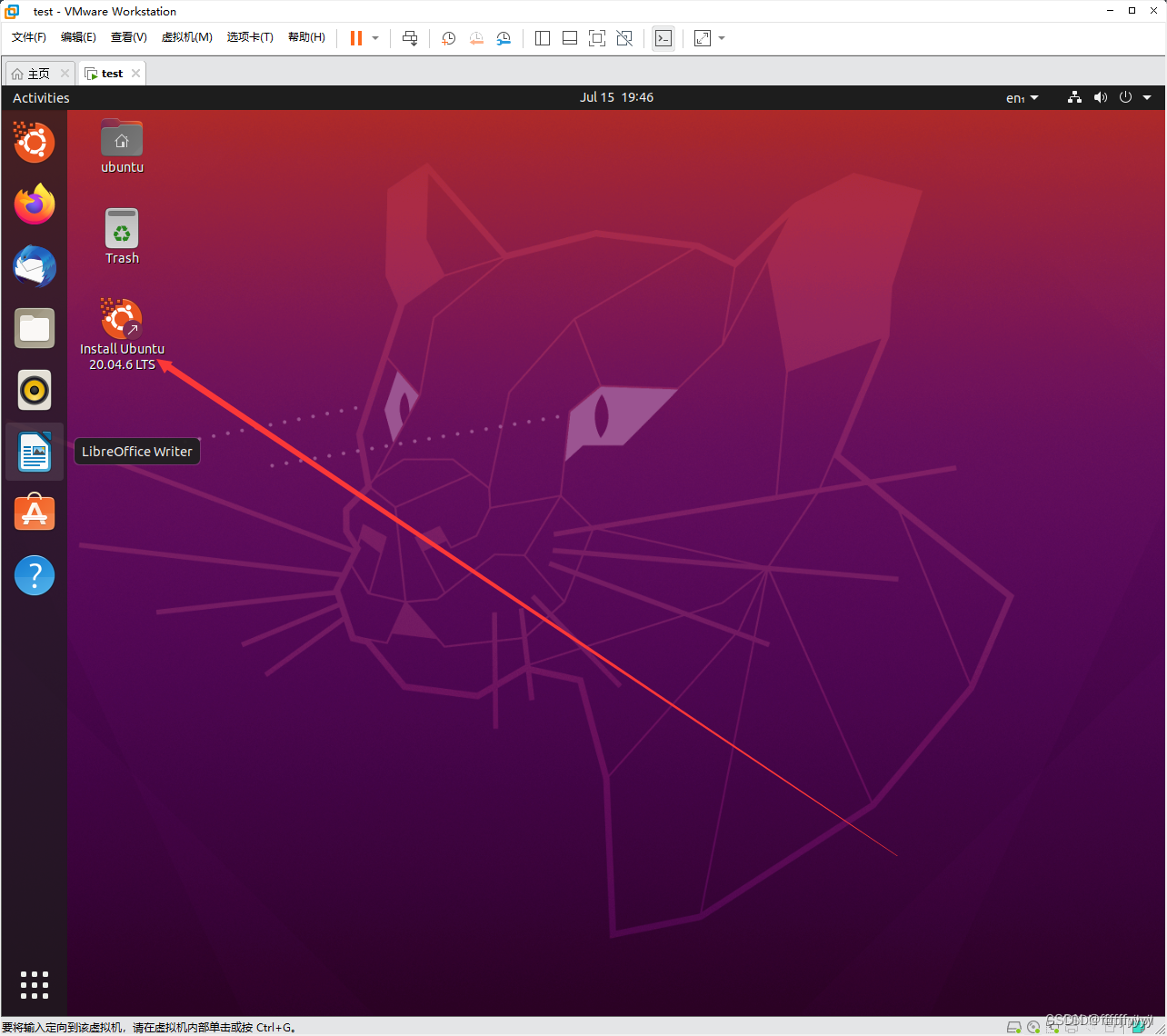The height and width of the screenshot is (1036, 1167).
Task: Click the CD/DVD status icon in the status bar
Action: (x=1033, y=1027)
